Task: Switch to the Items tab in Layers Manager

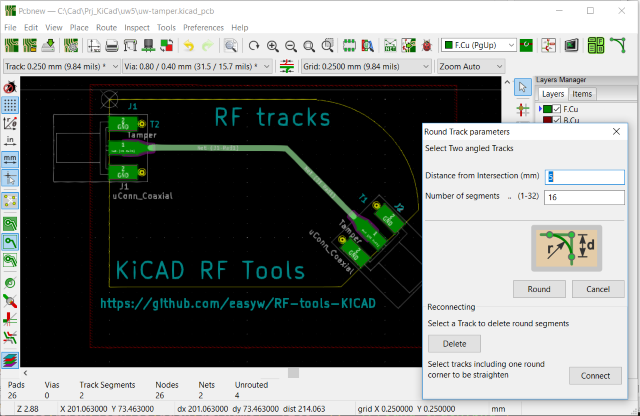Action: click(x=582, y=94)
